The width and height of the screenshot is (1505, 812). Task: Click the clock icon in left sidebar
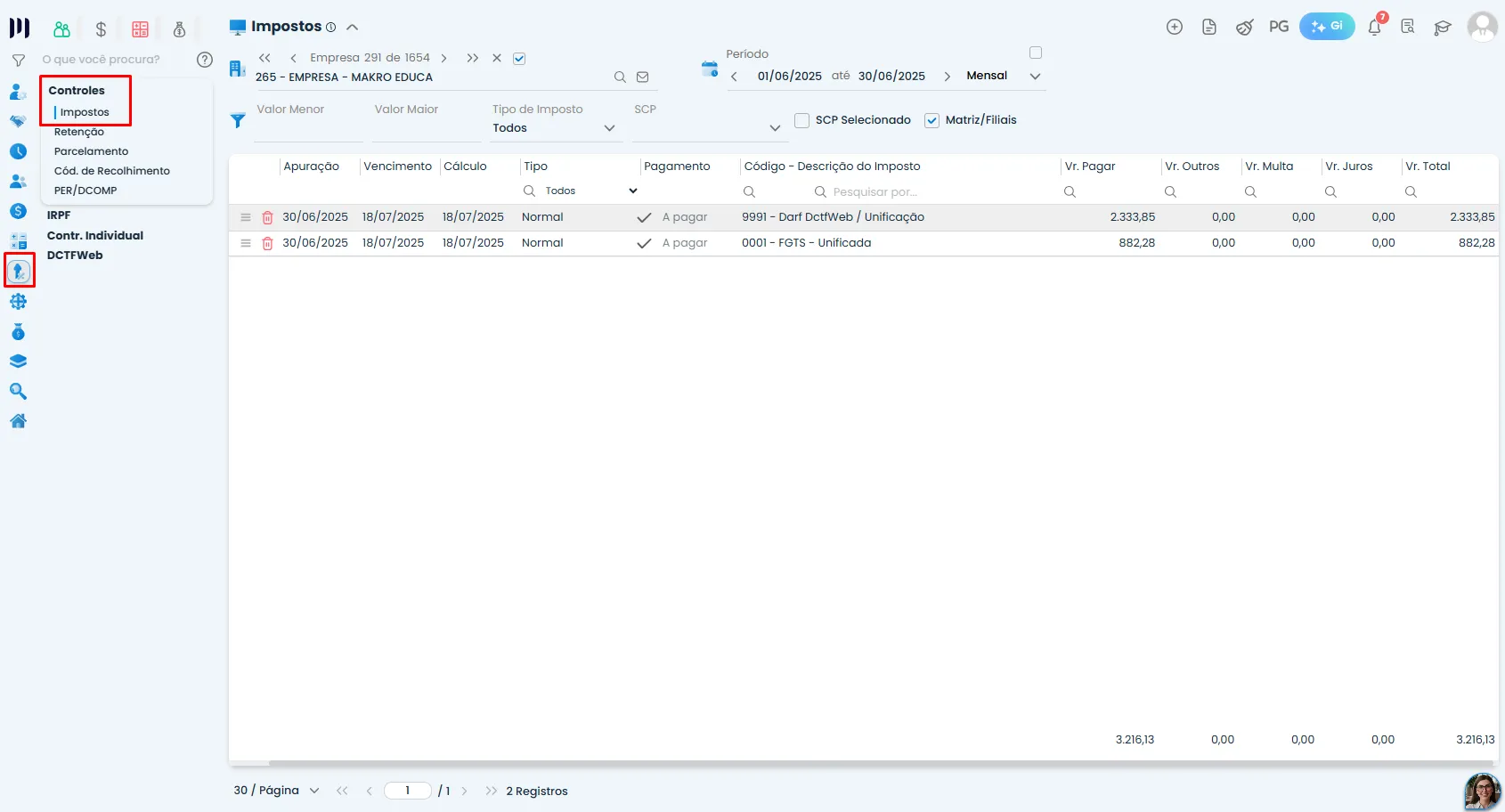[18, 151]
